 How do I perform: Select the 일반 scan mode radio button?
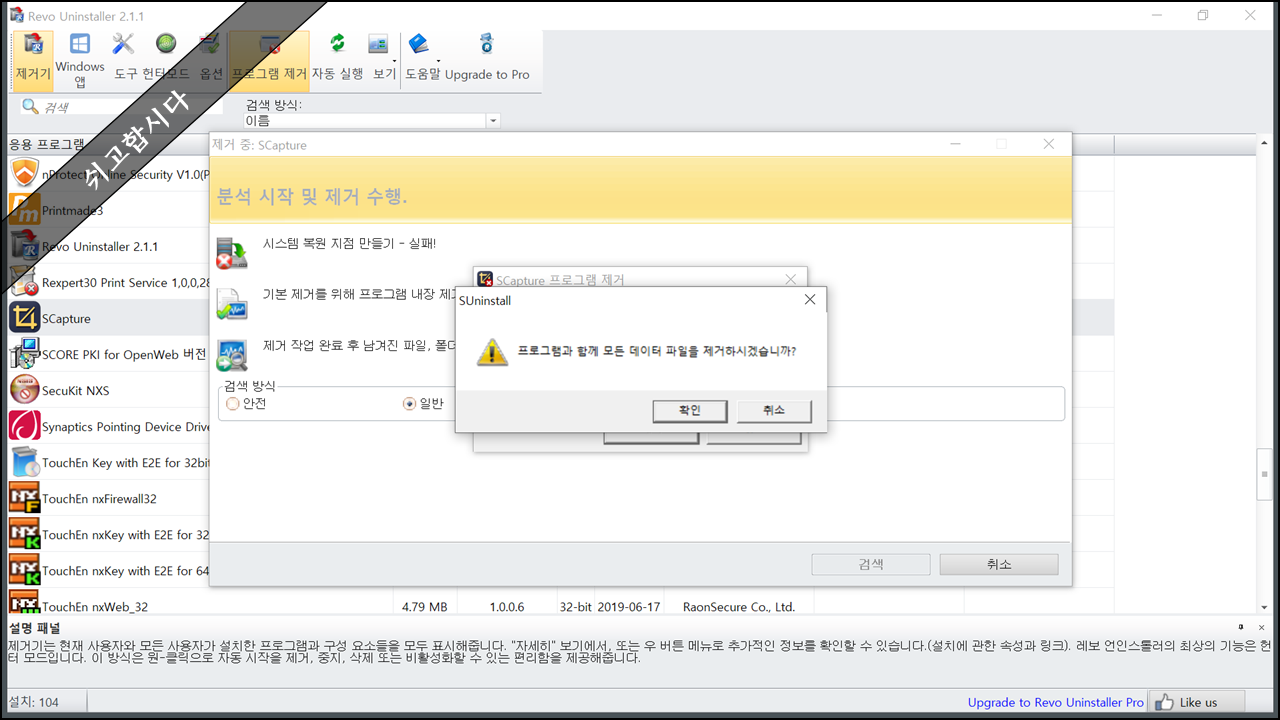click(409, 404)
